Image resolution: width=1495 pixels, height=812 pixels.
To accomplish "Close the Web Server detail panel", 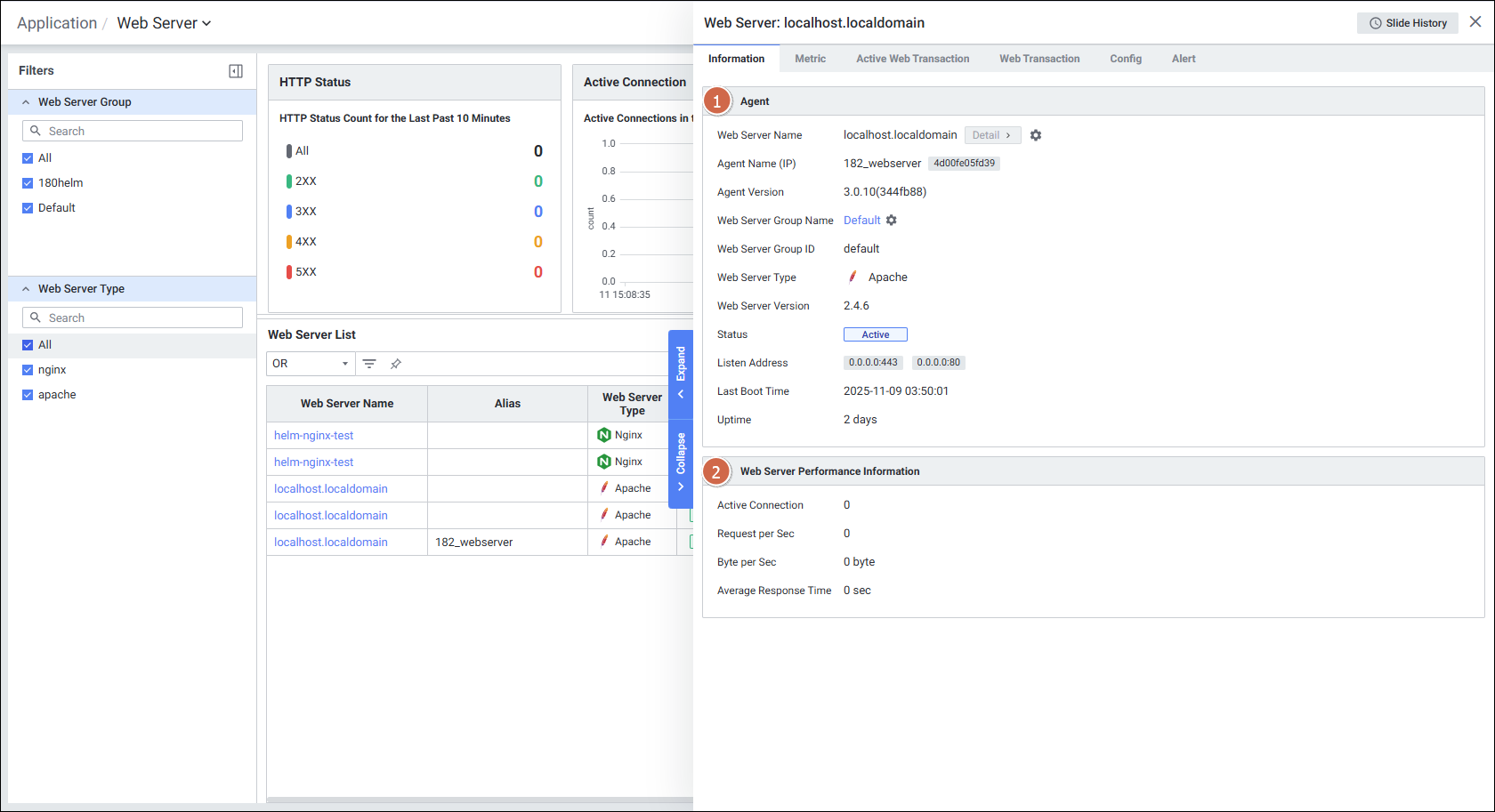I will click(1475, 22).
